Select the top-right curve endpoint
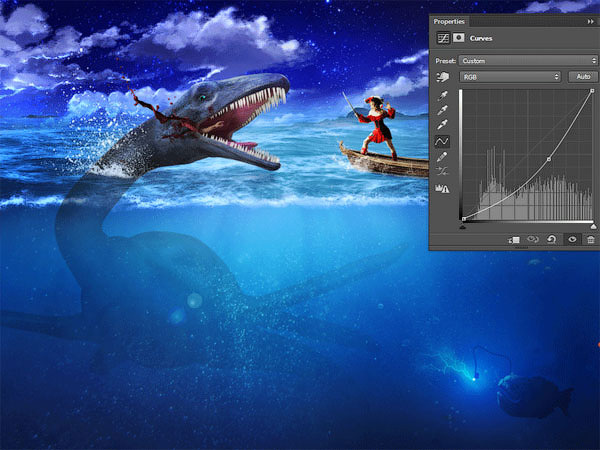600x450 pixels. tap(592, 91)
